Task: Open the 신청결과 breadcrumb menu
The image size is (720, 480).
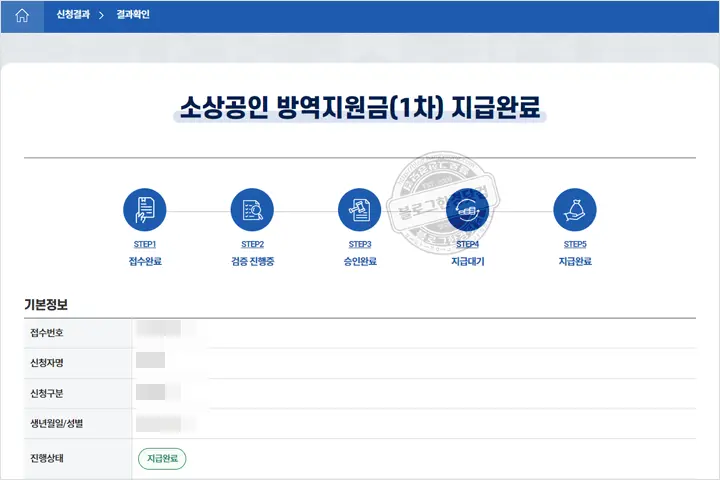Action: pos(73,15)
